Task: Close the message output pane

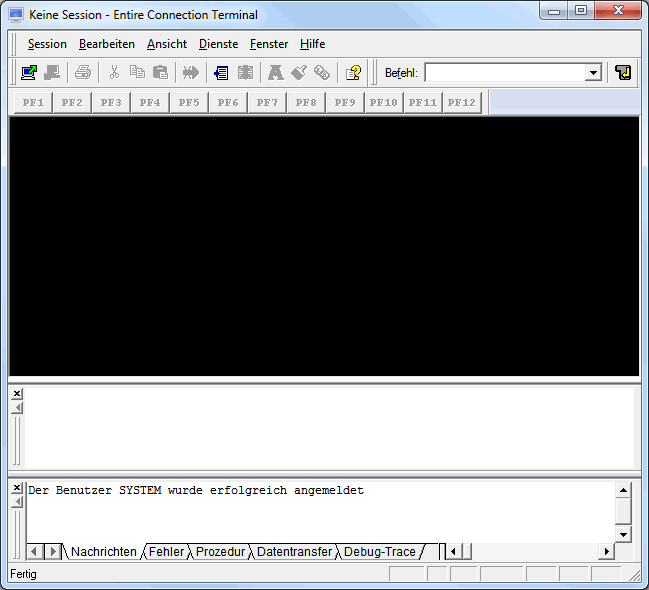Action: coord(16,488)
